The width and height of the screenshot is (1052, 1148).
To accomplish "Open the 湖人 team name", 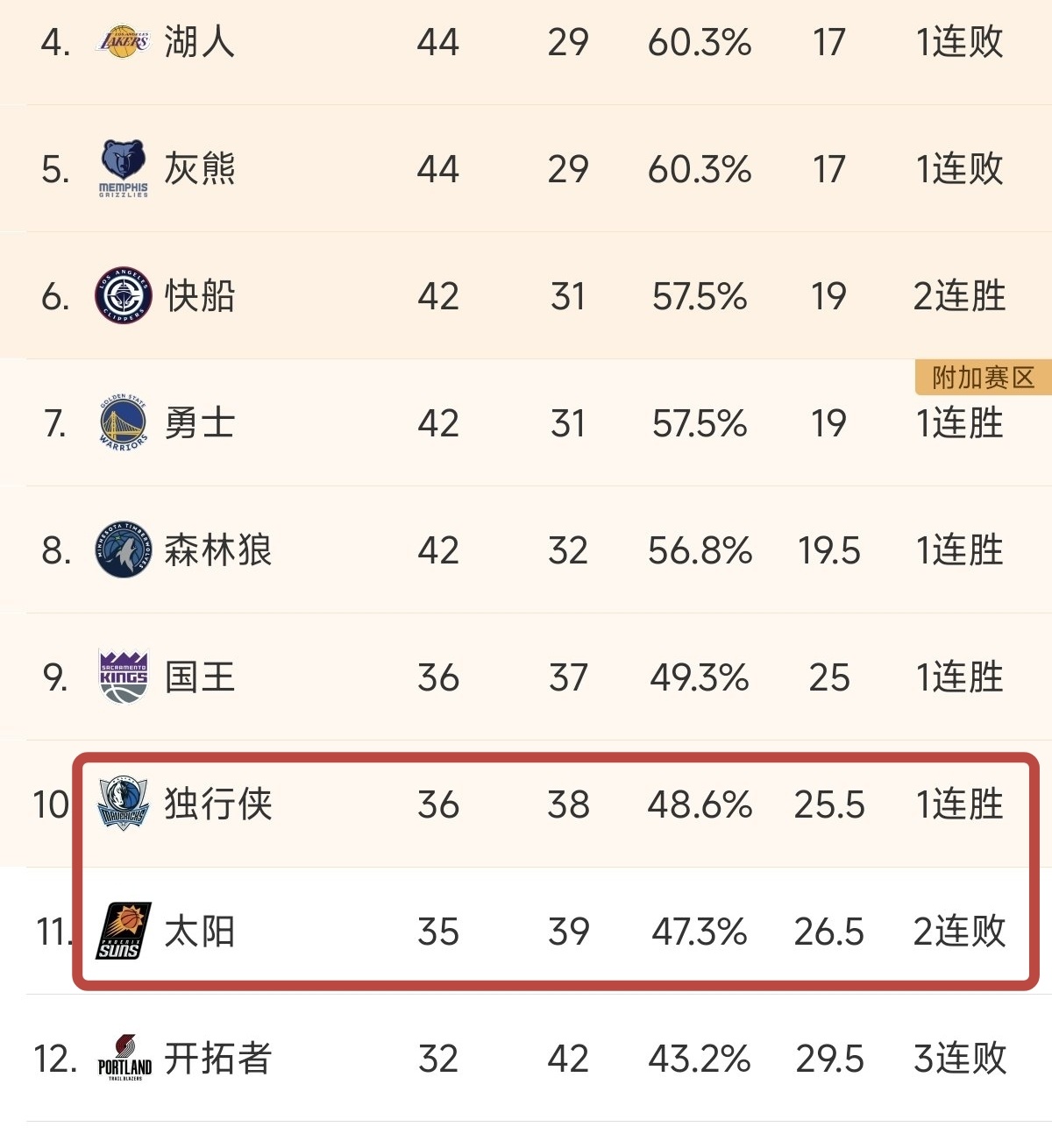I will (x=200, y=42).
